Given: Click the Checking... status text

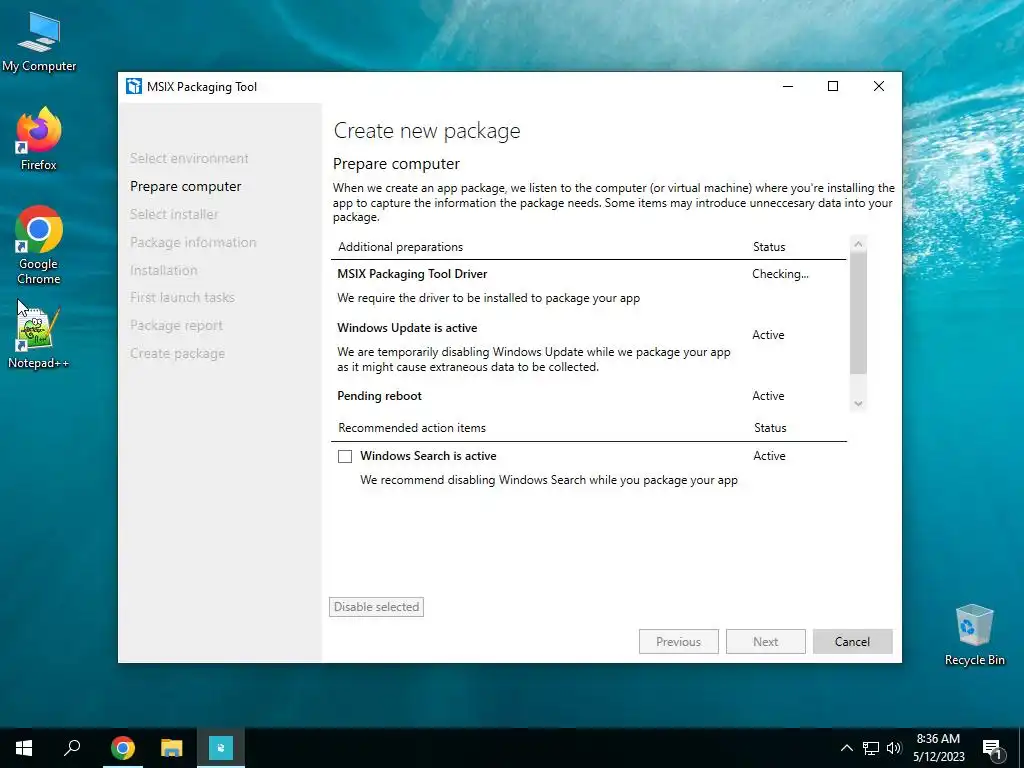Looking at the screenshot, I should click(x=780, y=274).
